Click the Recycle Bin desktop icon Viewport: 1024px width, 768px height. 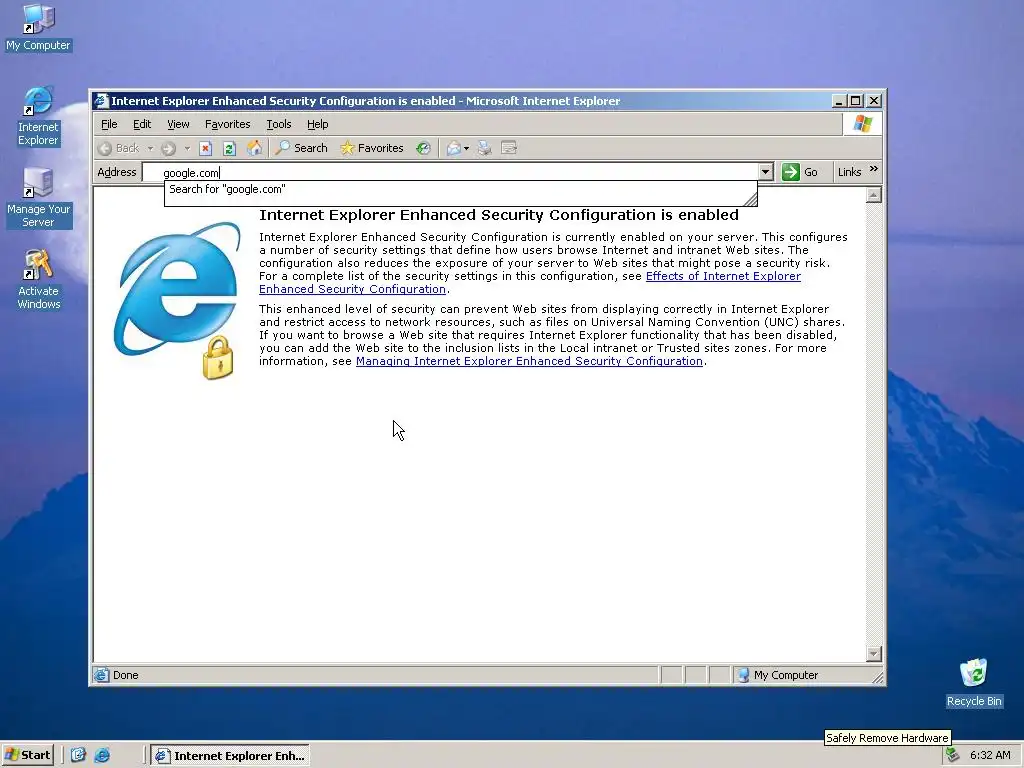click(973, 682)
